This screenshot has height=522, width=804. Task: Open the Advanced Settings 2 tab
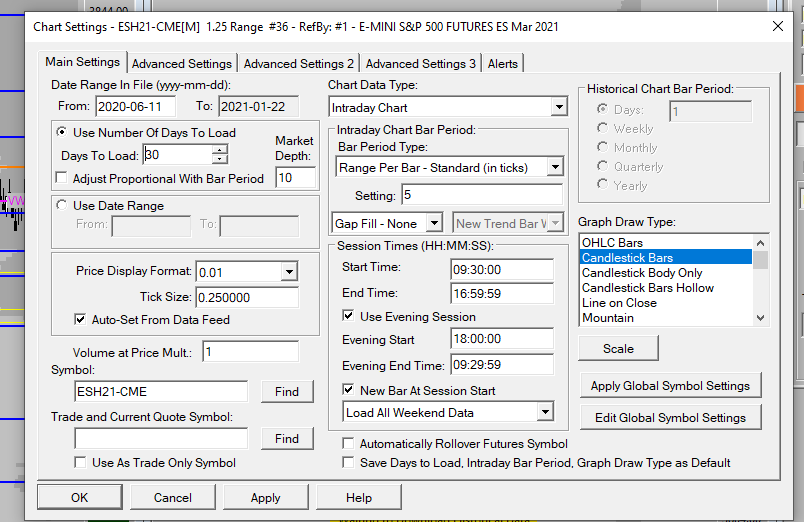pos(298,64)
